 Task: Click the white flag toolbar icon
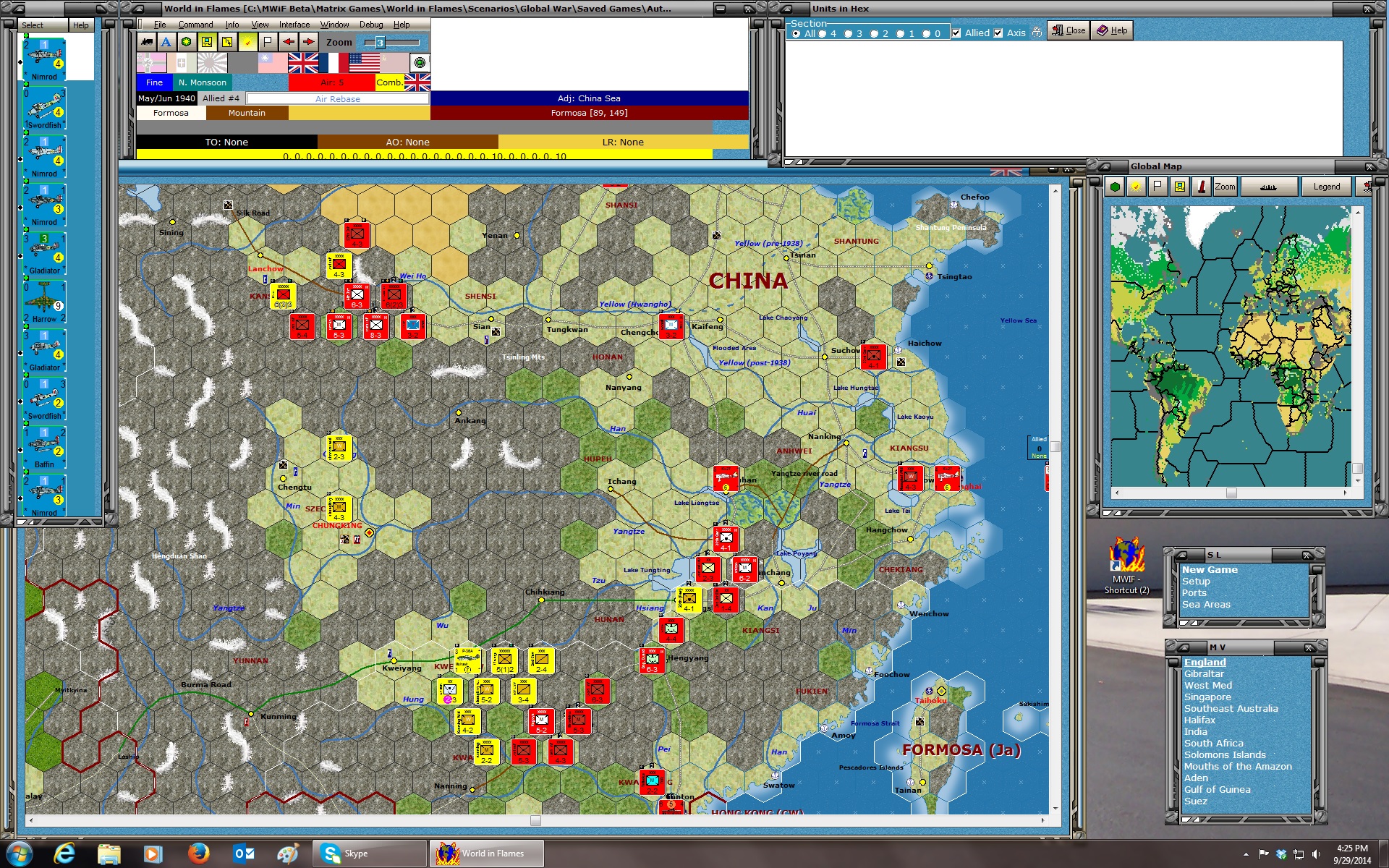(268, 42)
